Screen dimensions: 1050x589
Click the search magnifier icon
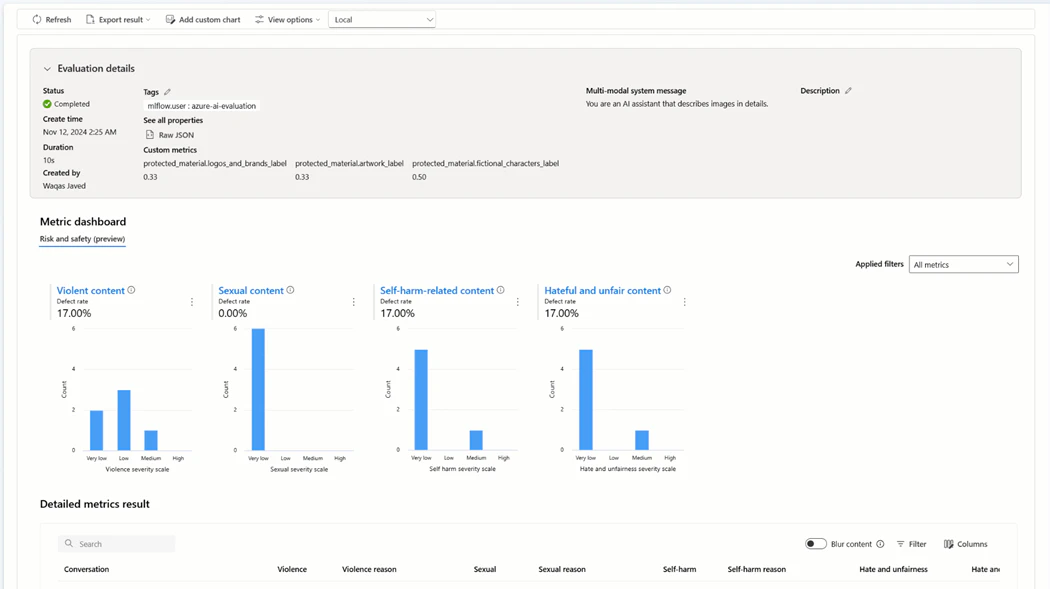69,543
